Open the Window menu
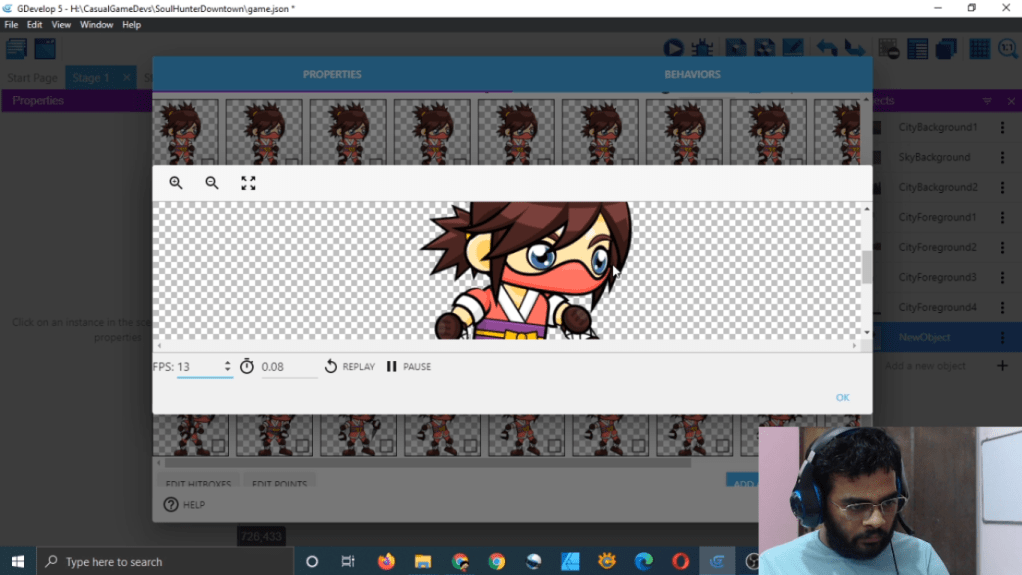 96,25
